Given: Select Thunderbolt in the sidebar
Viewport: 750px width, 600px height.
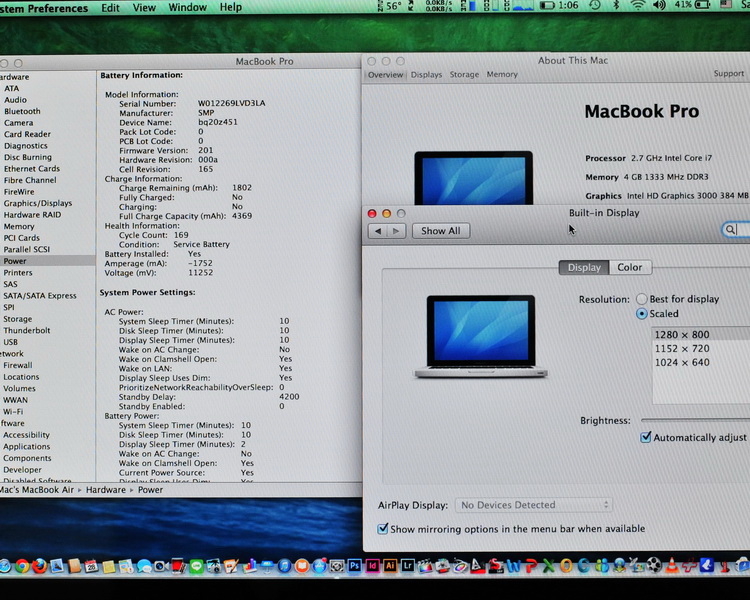Looking at the screenshot, I should coord(26,330).
